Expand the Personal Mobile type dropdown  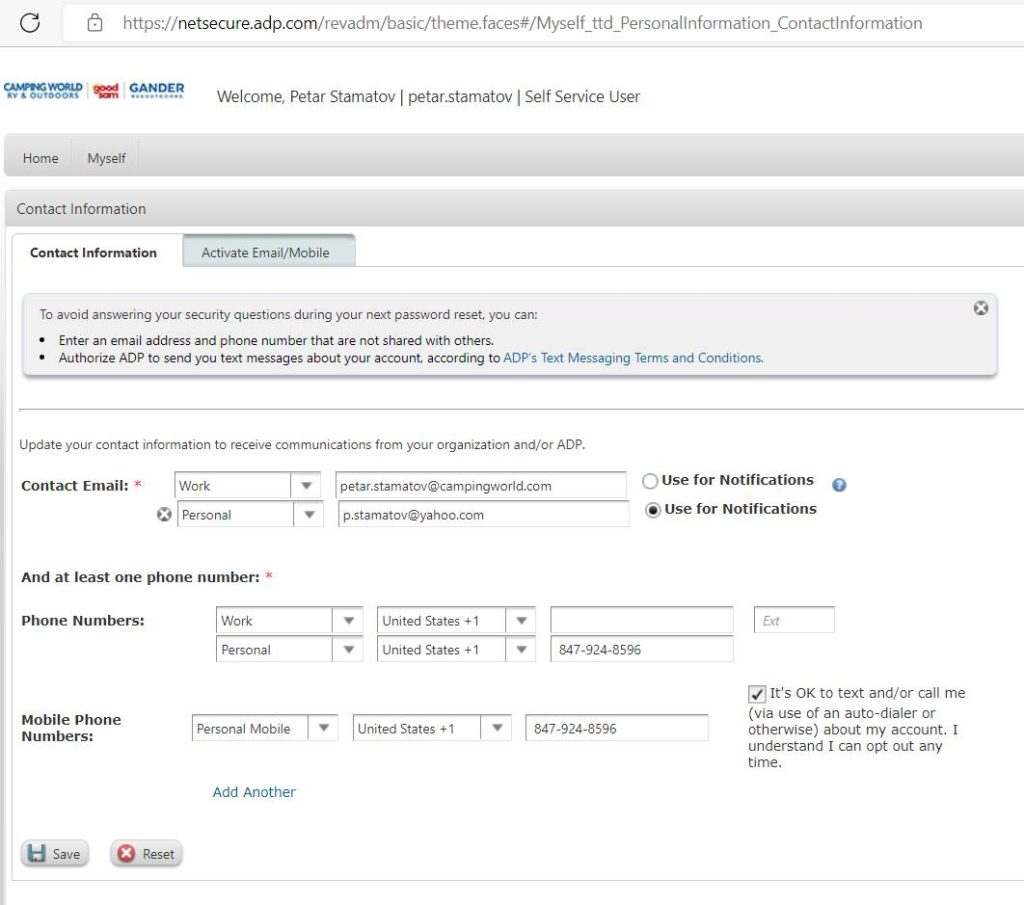323,729
